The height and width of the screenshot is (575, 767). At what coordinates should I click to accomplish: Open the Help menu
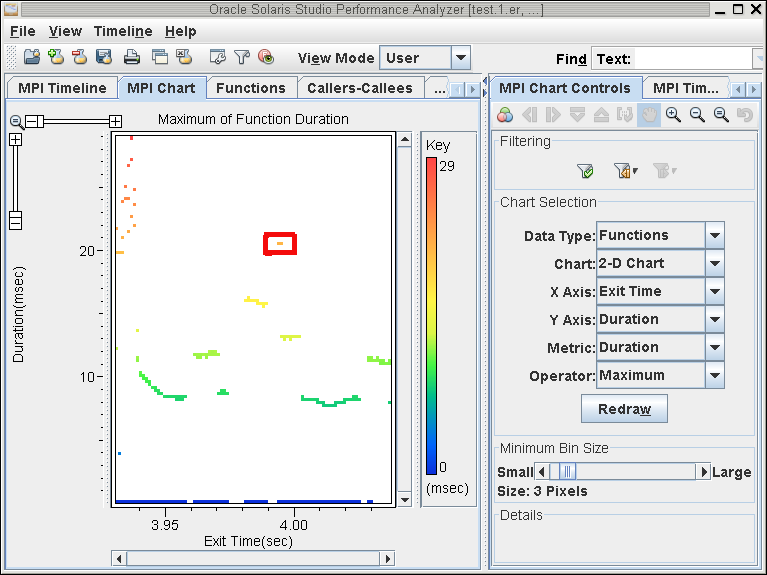pos(180,31)
